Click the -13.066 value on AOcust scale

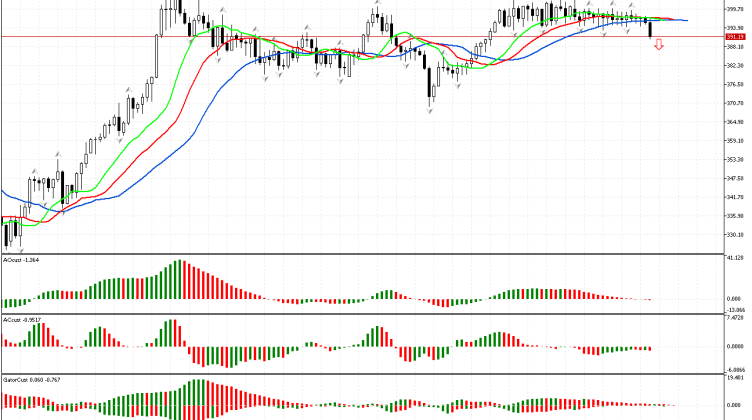[x=735, y=310]
